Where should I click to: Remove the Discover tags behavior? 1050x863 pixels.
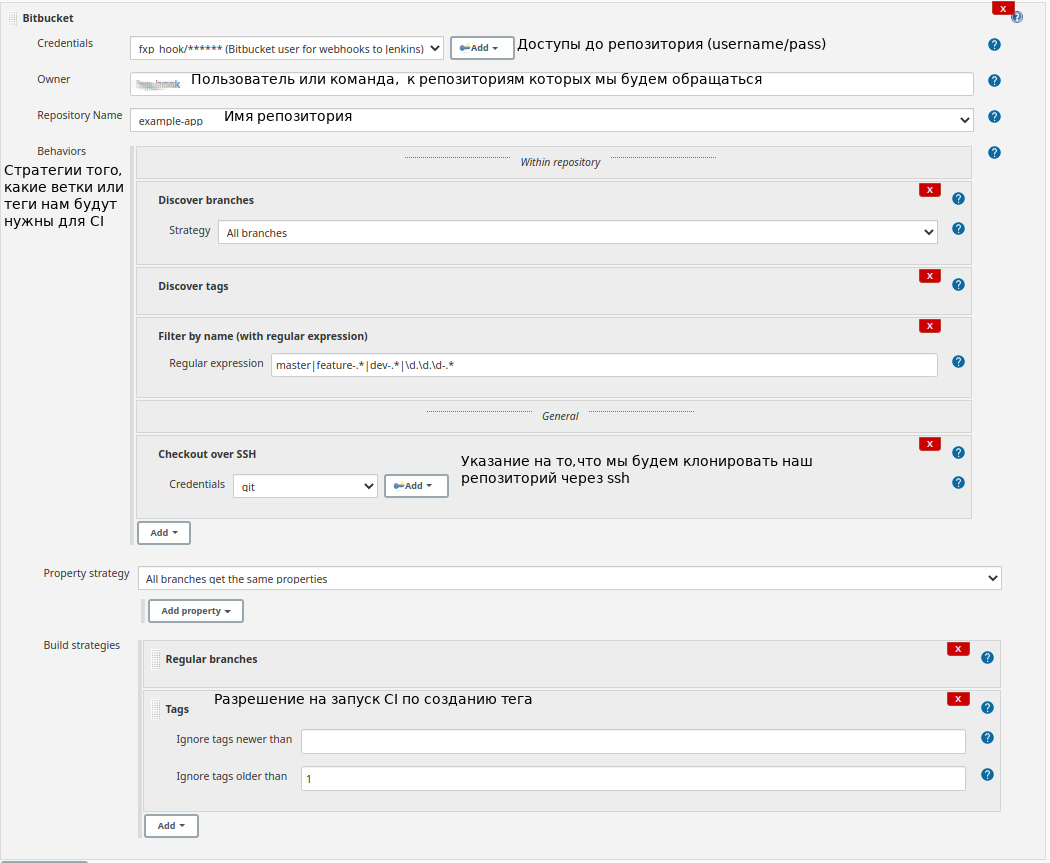point(929,275)
